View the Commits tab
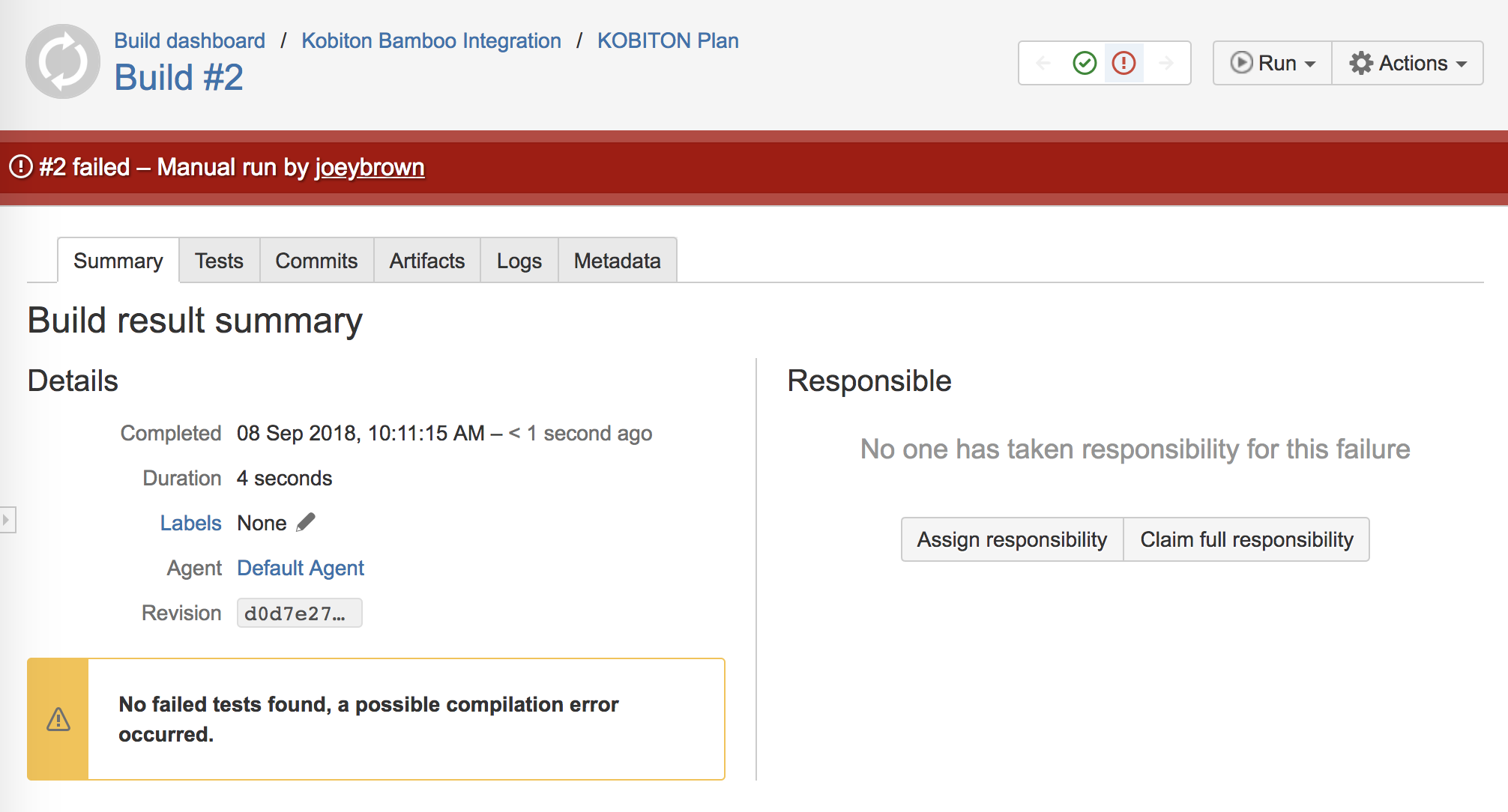This screenshot has width=1508, height=812. [x=316, y=261]
